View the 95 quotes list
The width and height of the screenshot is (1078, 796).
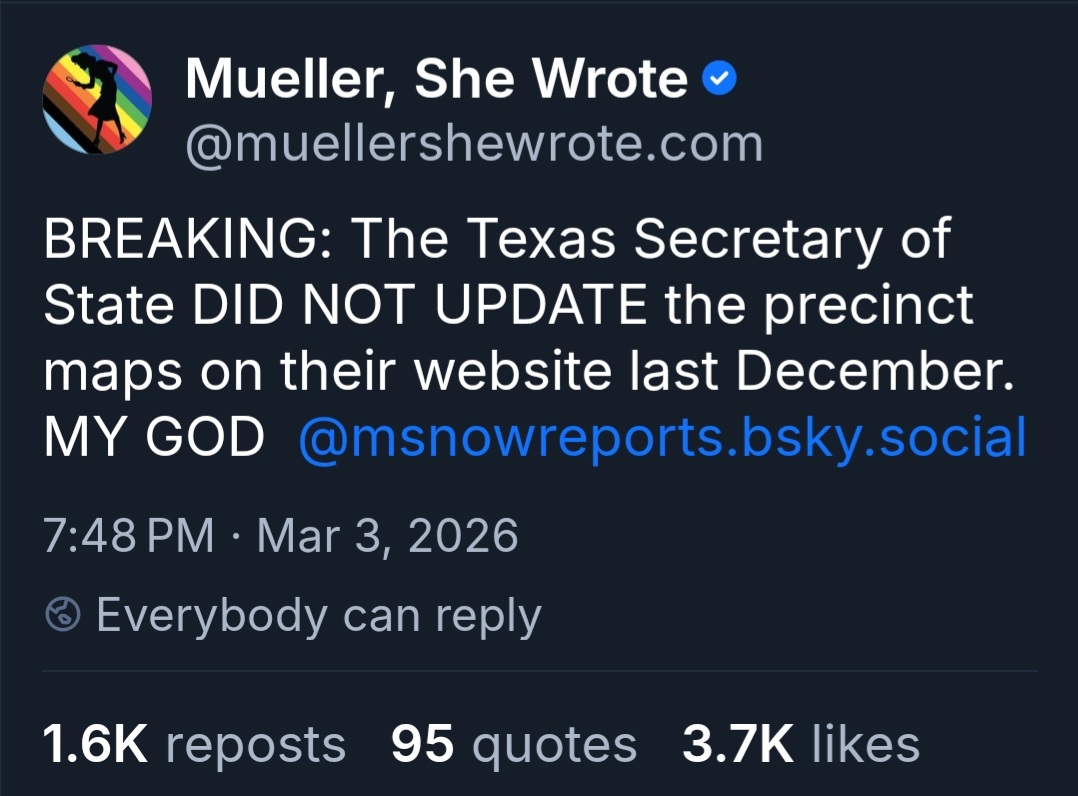point(513,744)
